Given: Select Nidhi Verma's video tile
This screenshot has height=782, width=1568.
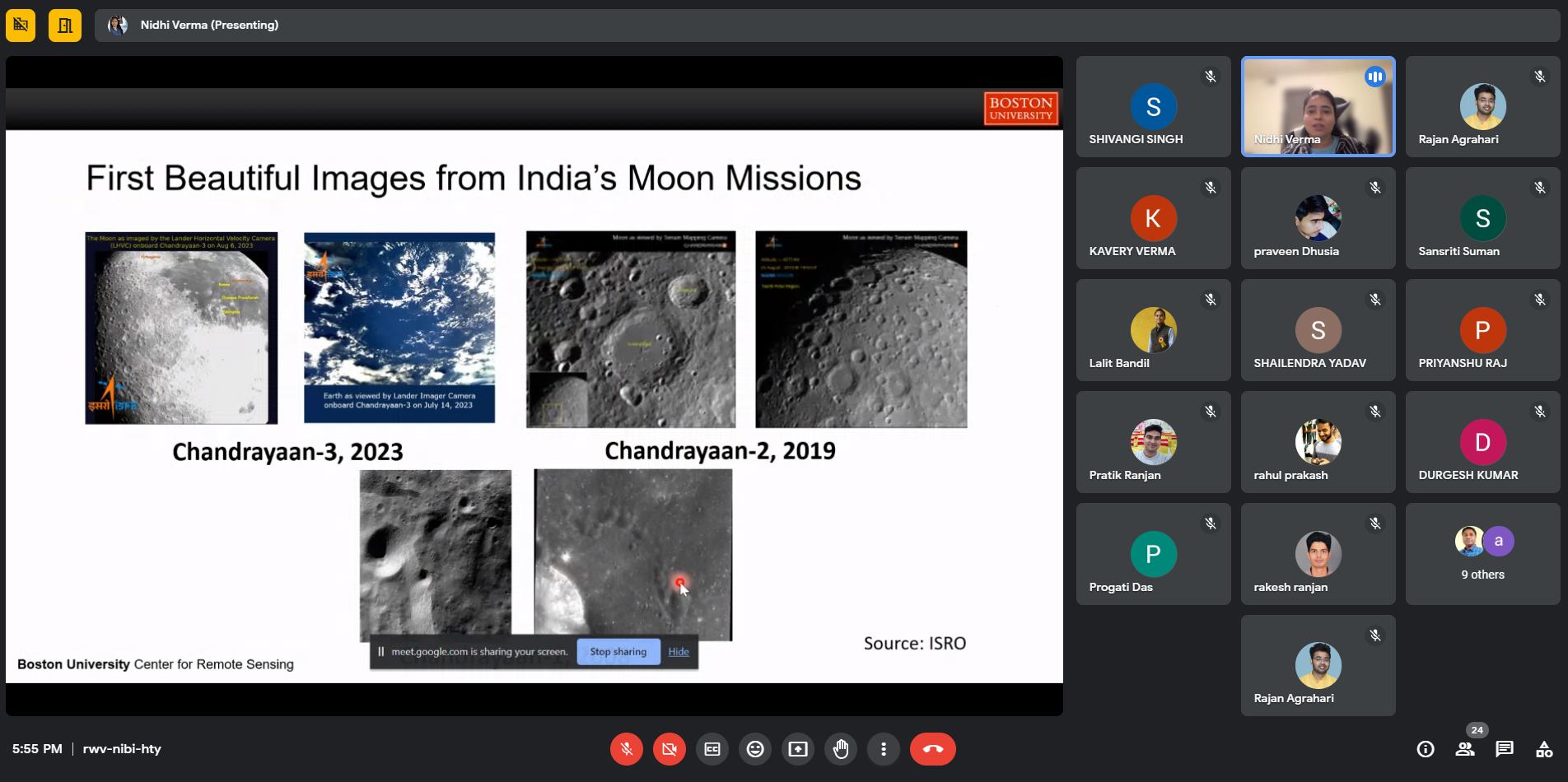Looking at the screenshot, I should [x=1318, y=106].
